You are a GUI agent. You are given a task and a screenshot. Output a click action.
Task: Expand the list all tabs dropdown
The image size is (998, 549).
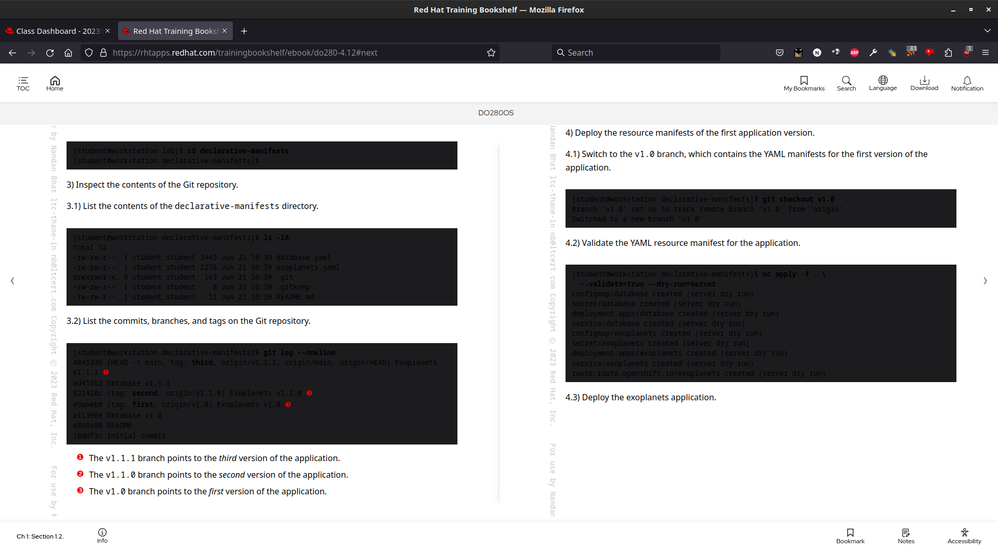coord(987,31)
